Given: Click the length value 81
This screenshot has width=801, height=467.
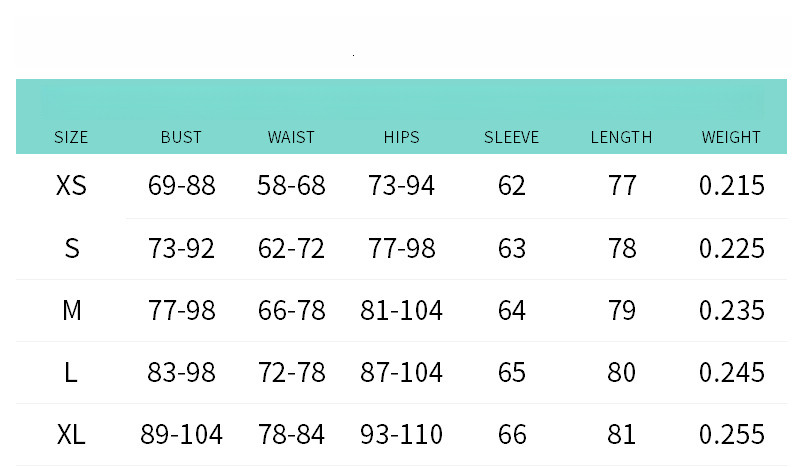Looking at the screenshot, I should [x=621, y=435].
